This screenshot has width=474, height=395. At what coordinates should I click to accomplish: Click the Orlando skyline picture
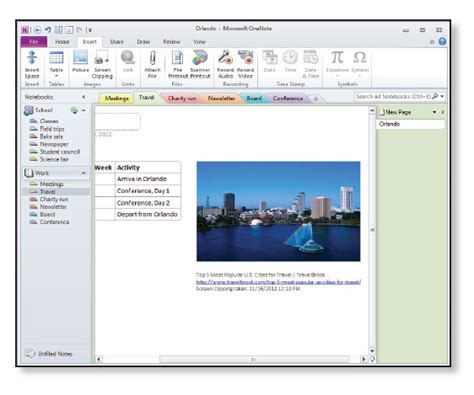(x=278, y=211)
